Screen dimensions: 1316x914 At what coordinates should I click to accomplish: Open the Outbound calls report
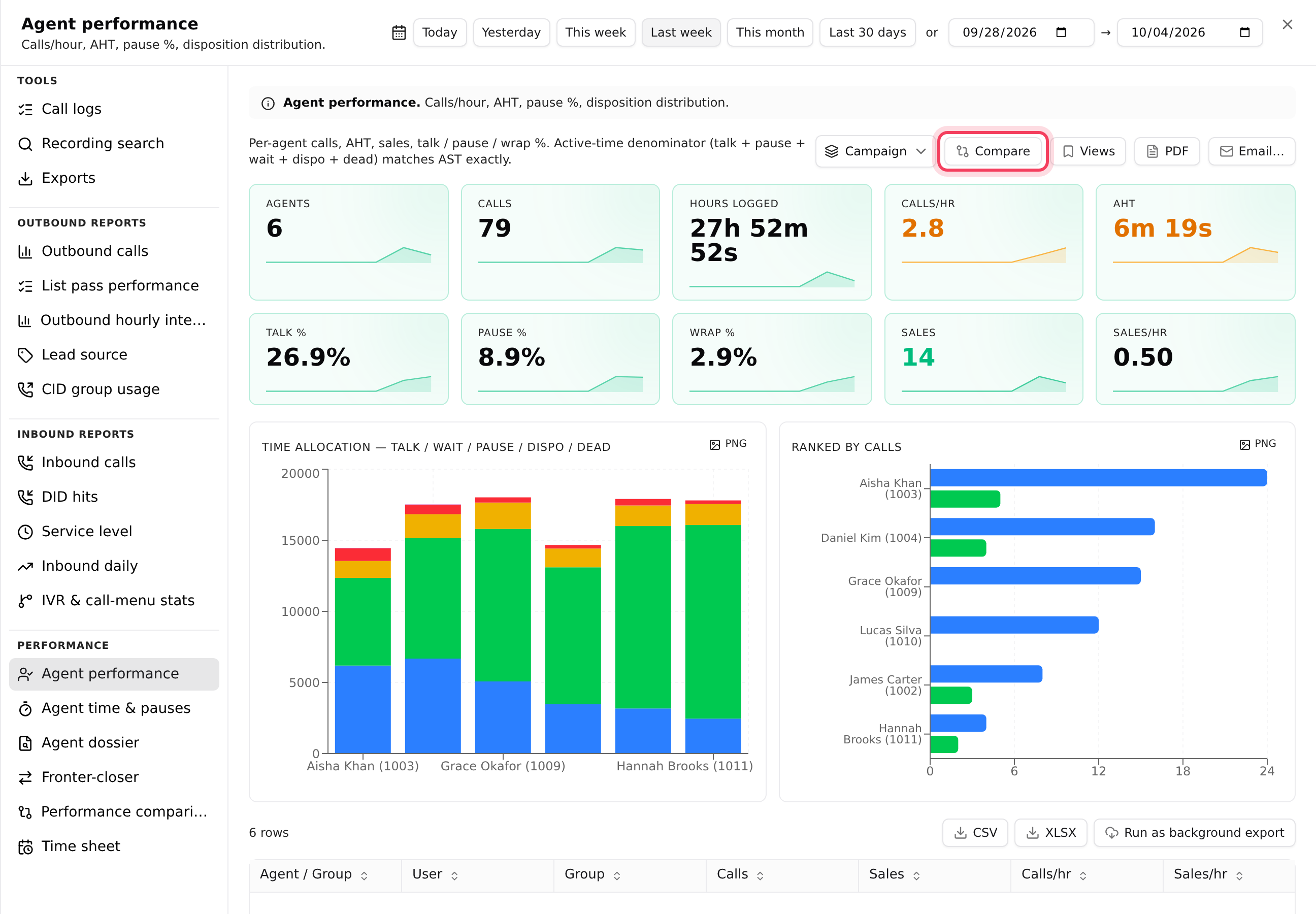point(114,251)
